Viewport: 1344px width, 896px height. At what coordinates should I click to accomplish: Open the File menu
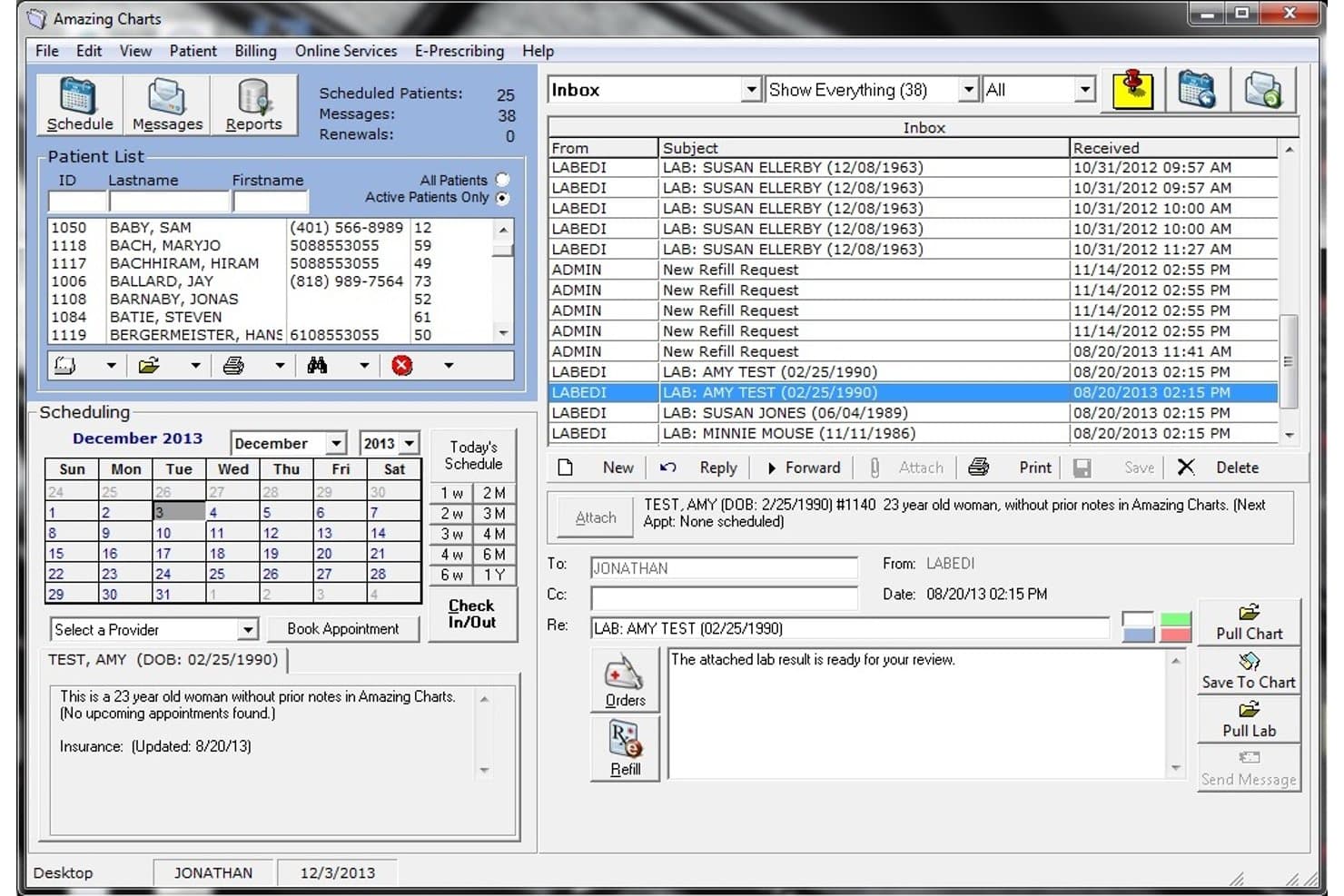[x=47, y=51]
